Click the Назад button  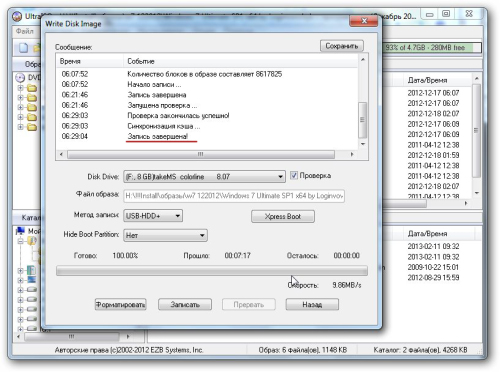point(312,304)
